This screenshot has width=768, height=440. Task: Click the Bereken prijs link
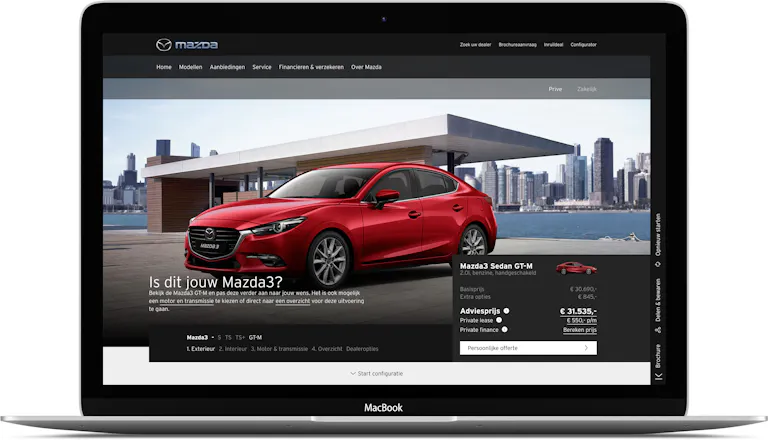click(x=580, y=330)
